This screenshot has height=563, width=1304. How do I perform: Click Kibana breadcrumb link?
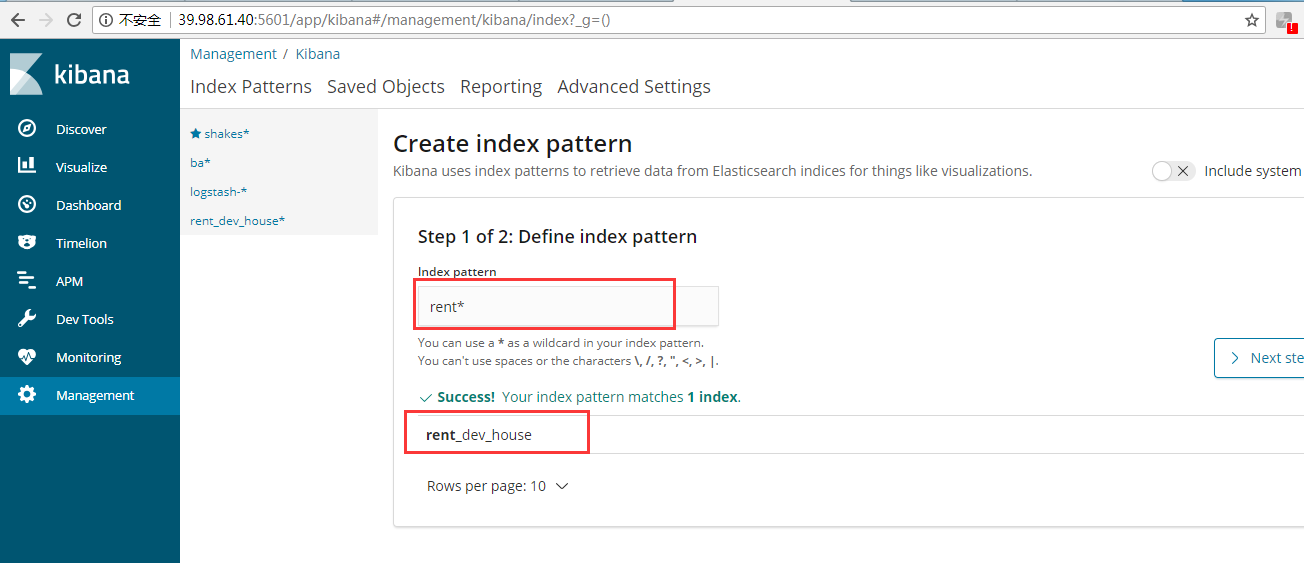318,54
